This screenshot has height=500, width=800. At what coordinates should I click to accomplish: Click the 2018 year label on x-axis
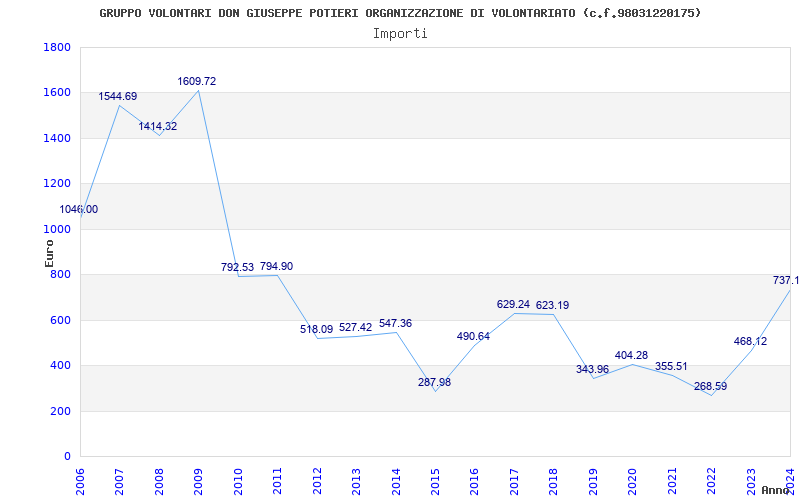(554, 481)
